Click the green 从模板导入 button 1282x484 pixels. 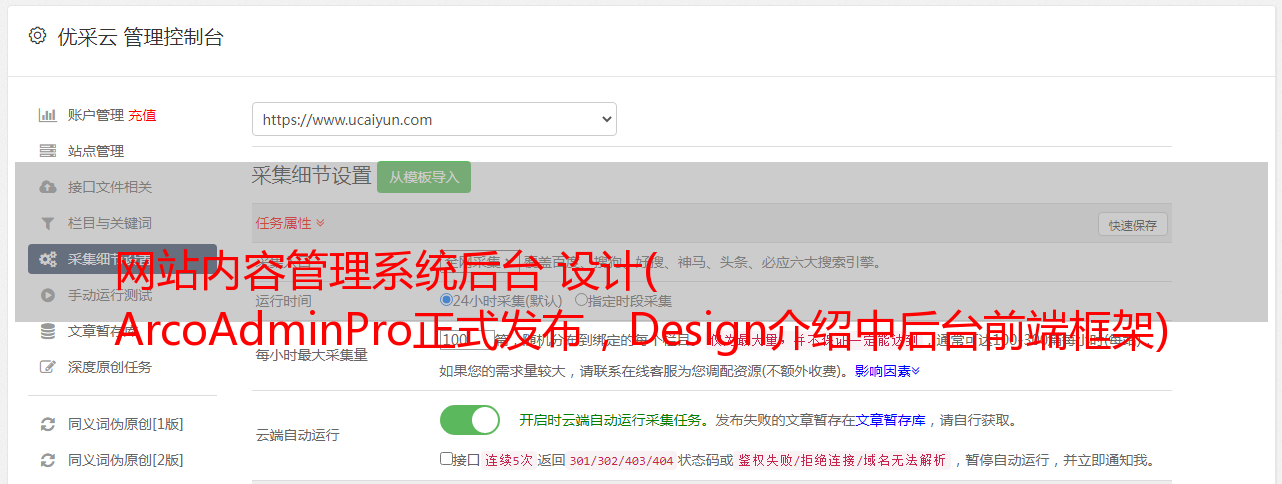coord(424,177)
